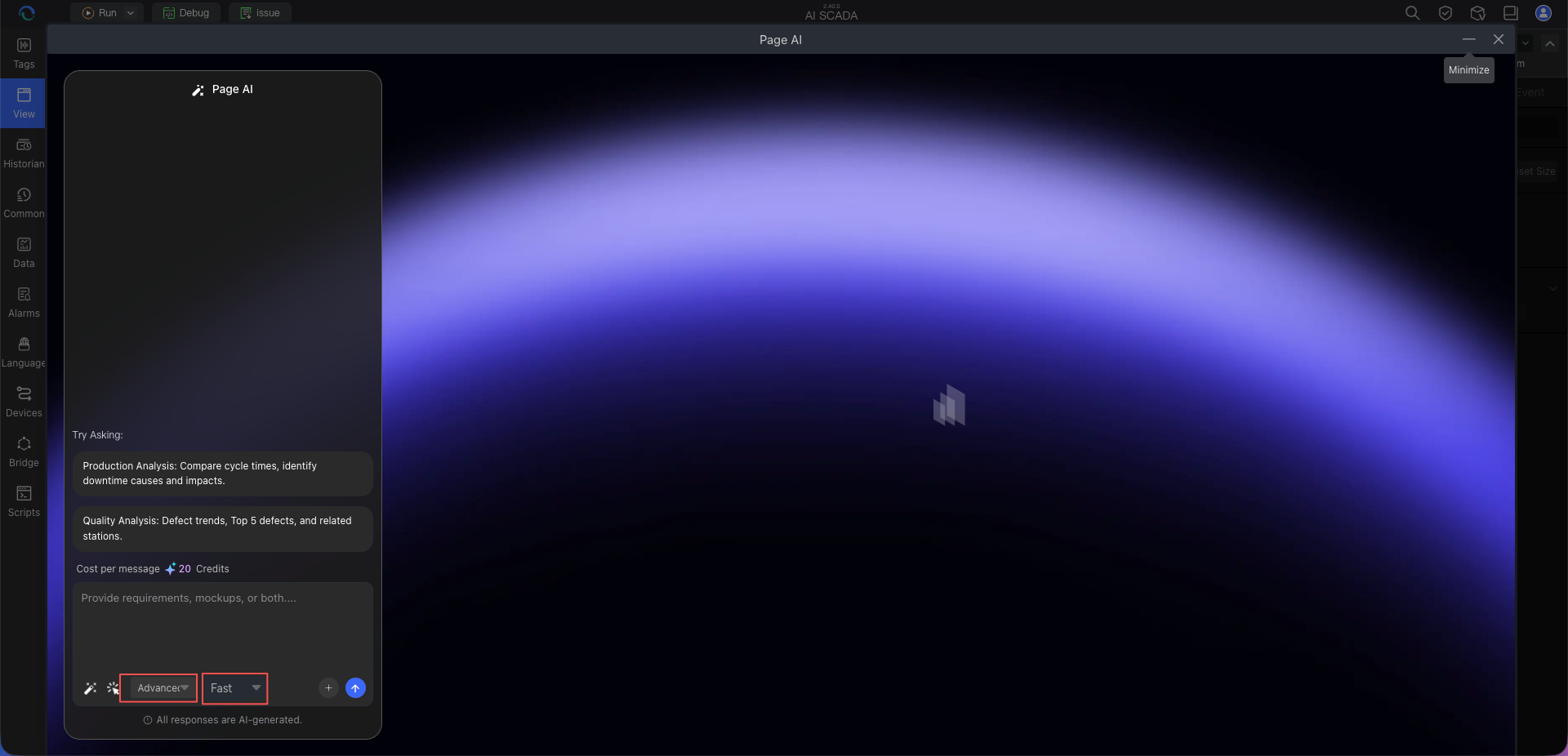1568x756 pixels.
Task: Click the 'Cost per message' text
Action: coord(118,569)
